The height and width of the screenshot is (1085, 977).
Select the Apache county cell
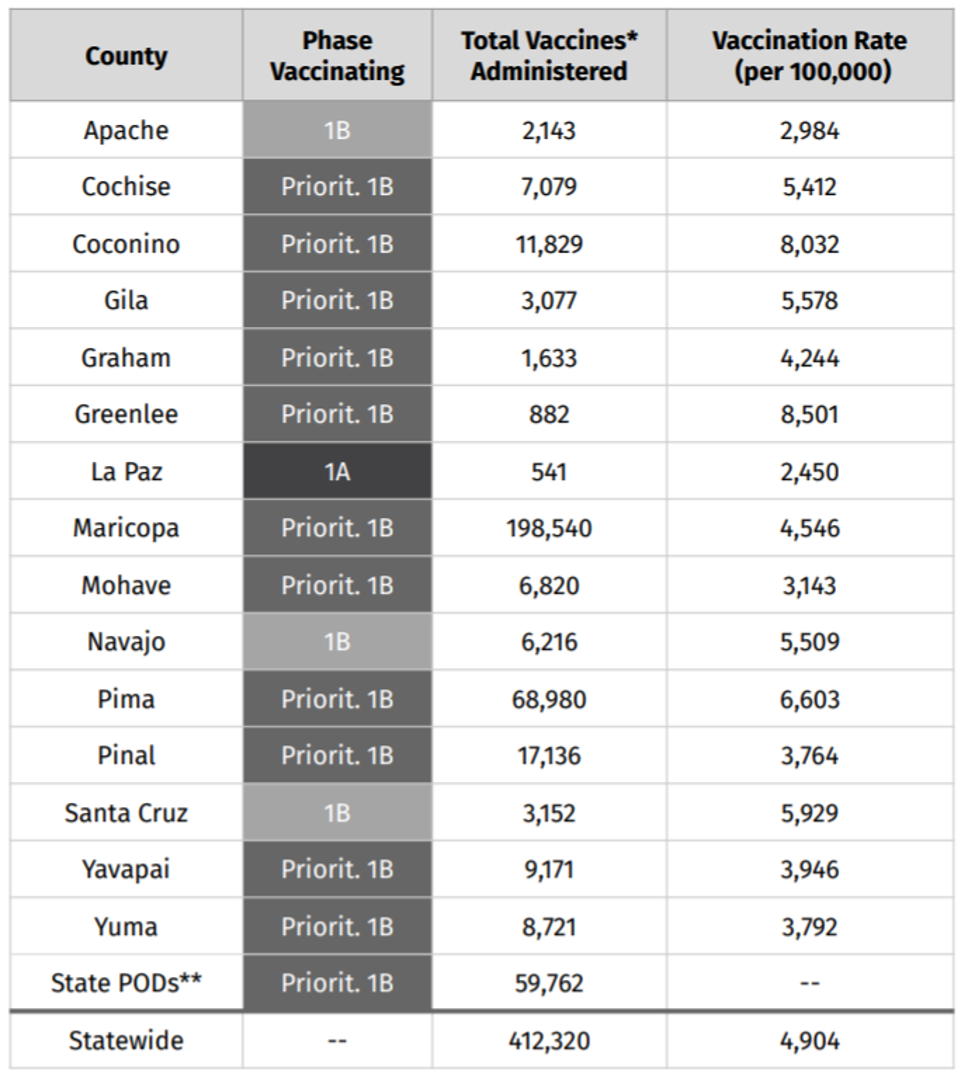pyautogui.click(x=126, y=130)
